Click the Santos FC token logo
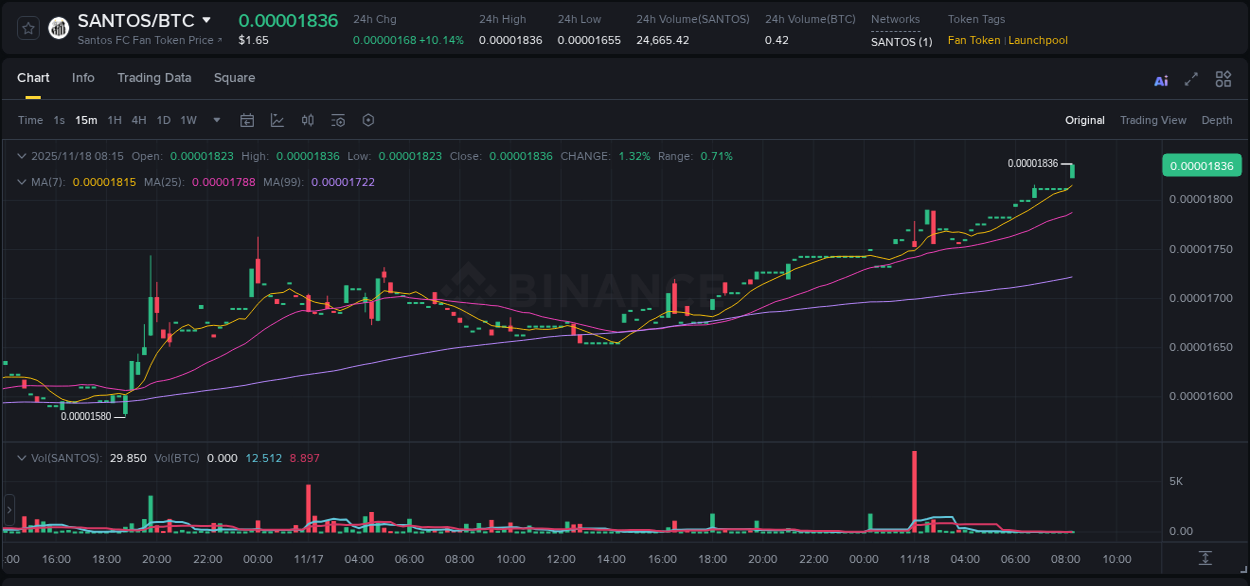 click(58, 27)
